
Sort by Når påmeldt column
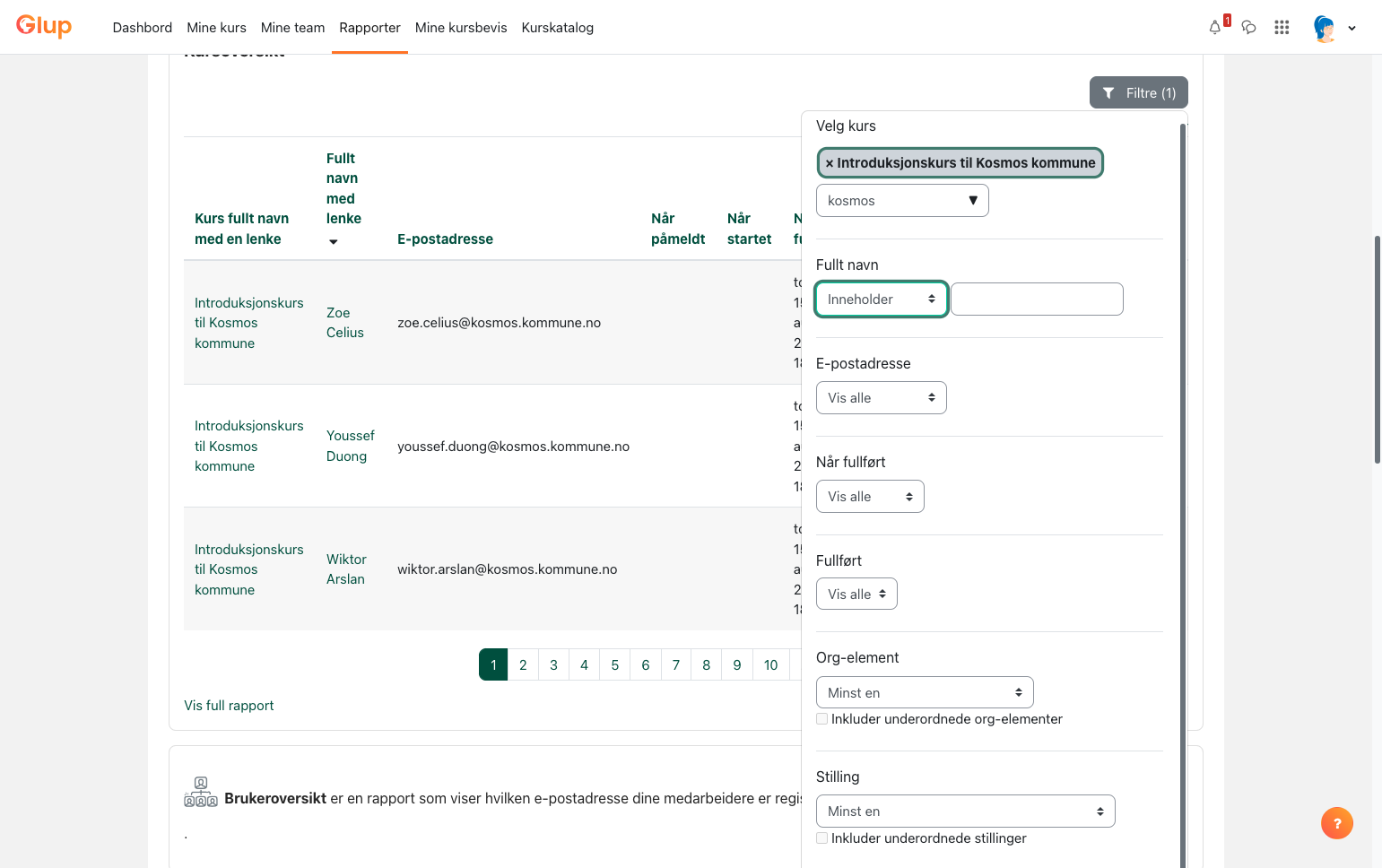[678, 229]
